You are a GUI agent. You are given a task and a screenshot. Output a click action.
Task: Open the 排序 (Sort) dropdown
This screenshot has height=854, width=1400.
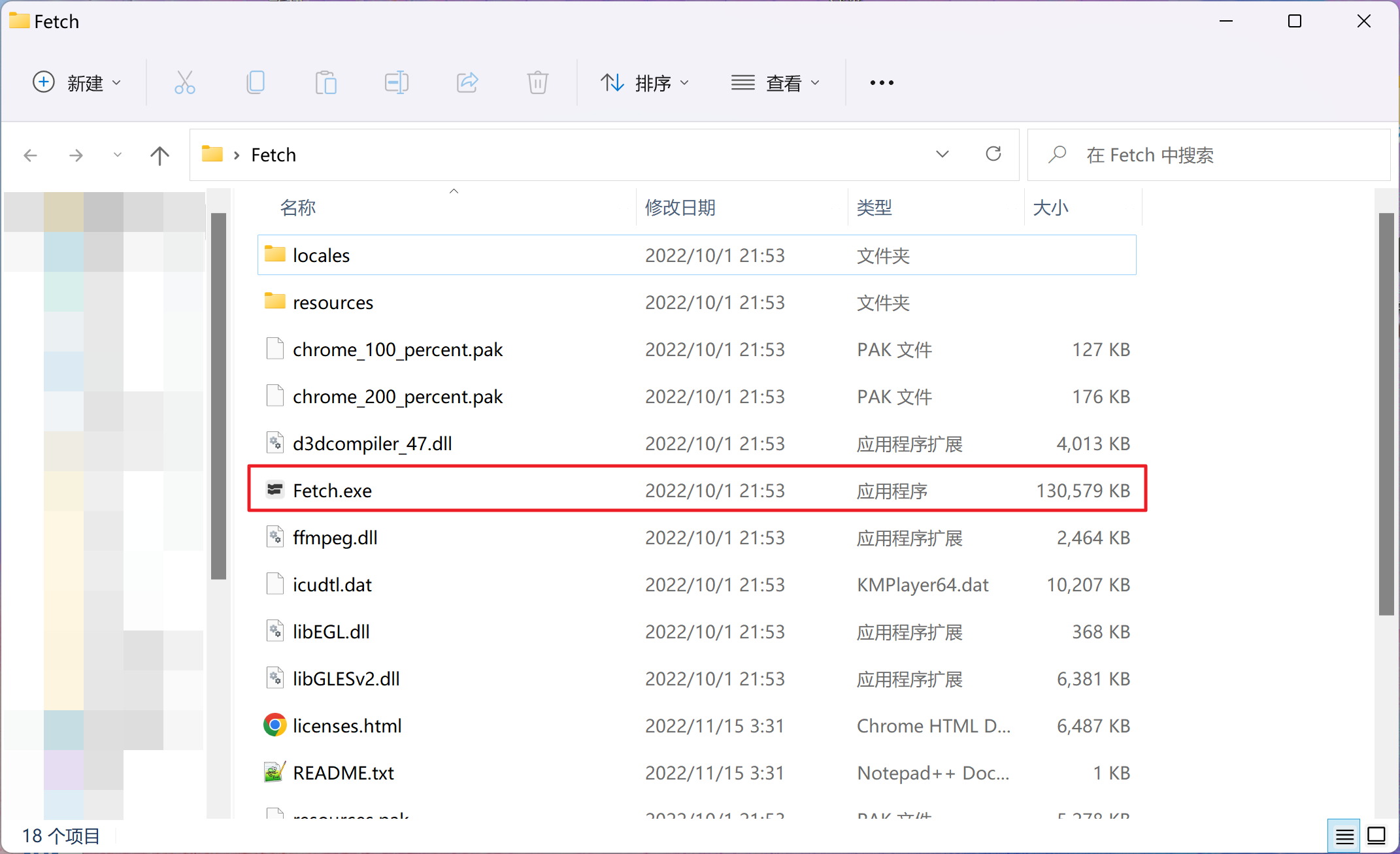[645, 83]
